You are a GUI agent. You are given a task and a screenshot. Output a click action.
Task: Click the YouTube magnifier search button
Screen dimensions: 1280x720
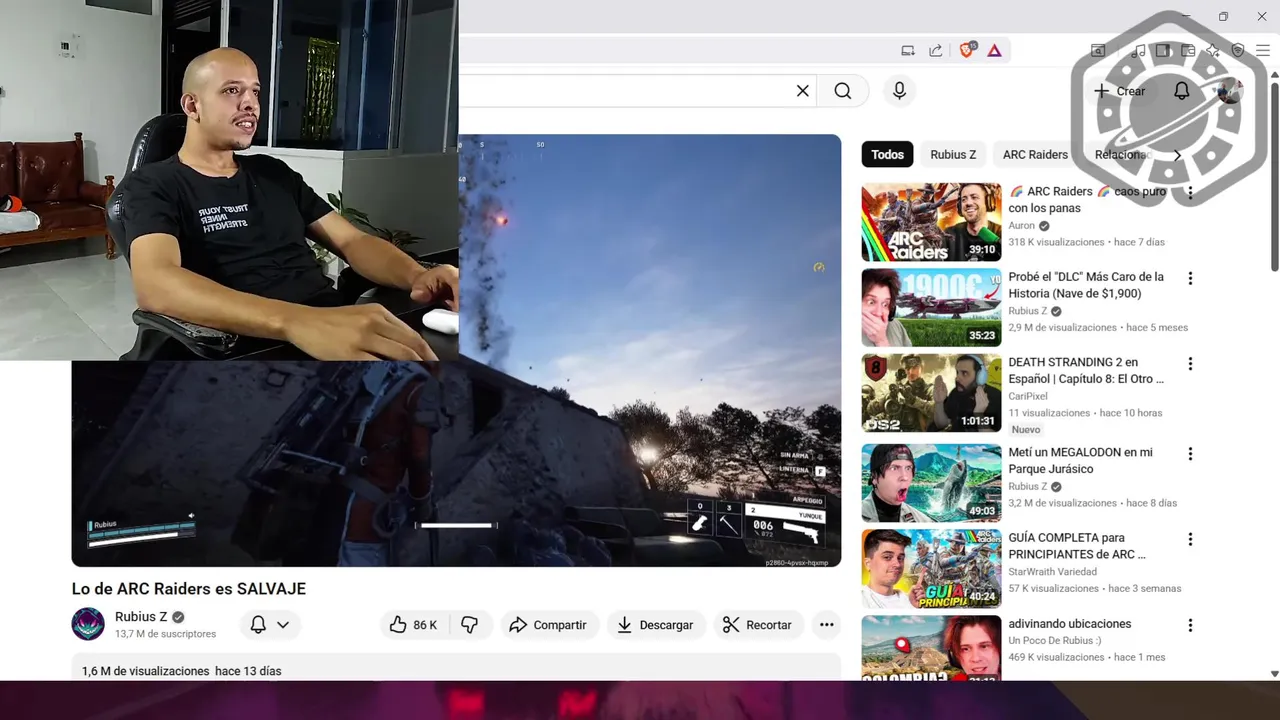[x=843, y=91]
